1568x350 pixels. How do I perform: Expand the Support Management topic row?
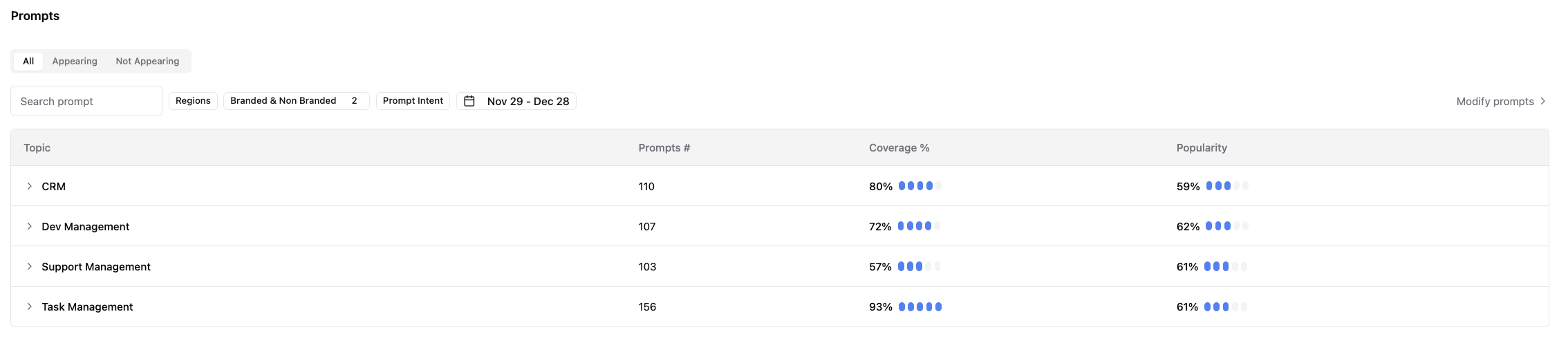tap(29, 266)
